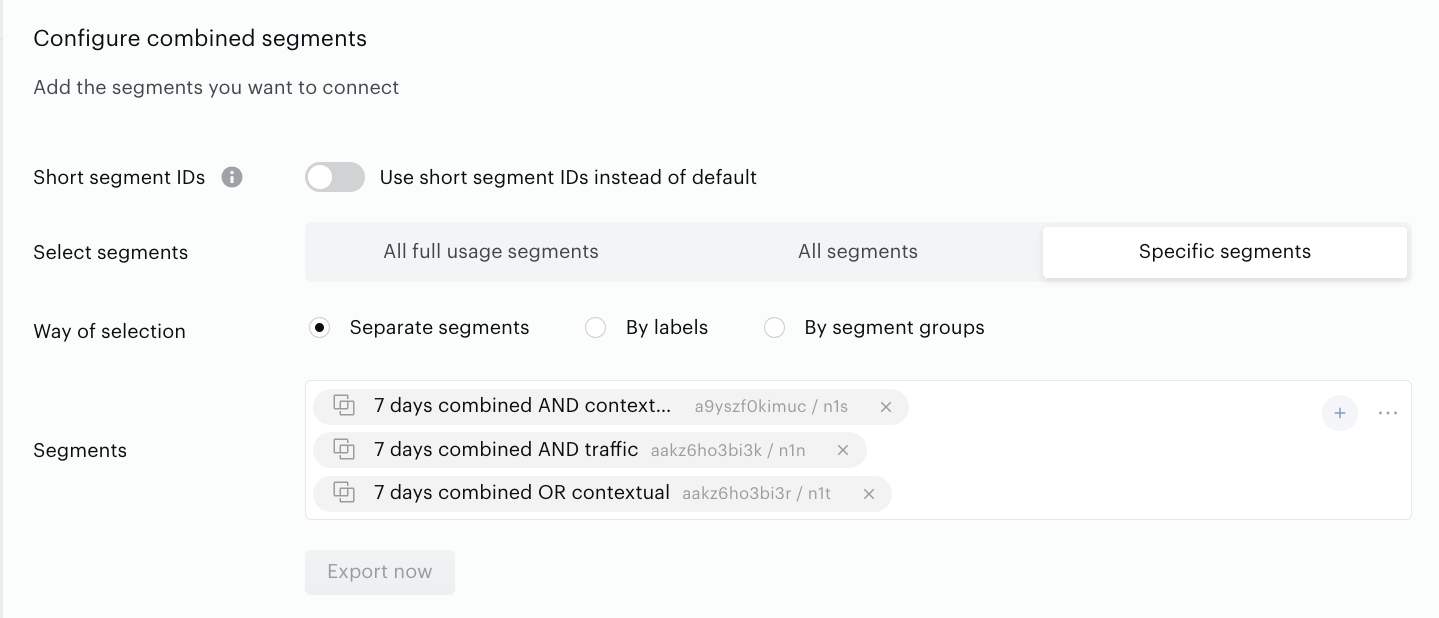This screenshot has height=618, width=1439.
Task: Click the Short segment IDs info icon
Action: [232, 178]
